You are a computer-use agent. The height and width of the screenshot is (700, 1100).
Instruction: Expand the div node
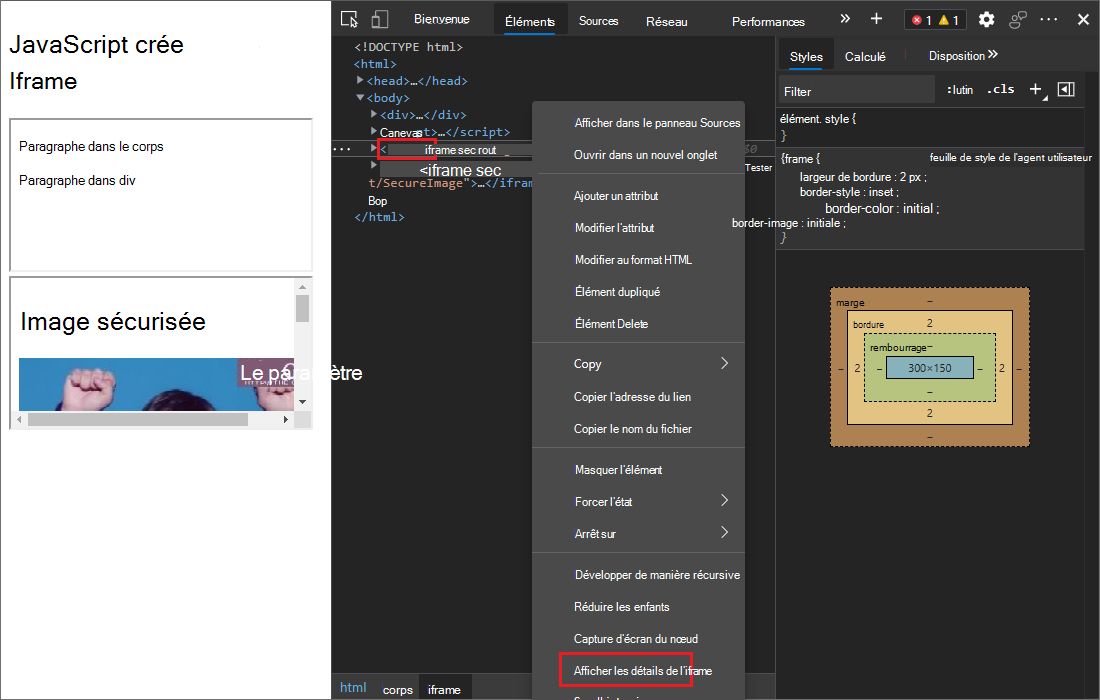374,114
